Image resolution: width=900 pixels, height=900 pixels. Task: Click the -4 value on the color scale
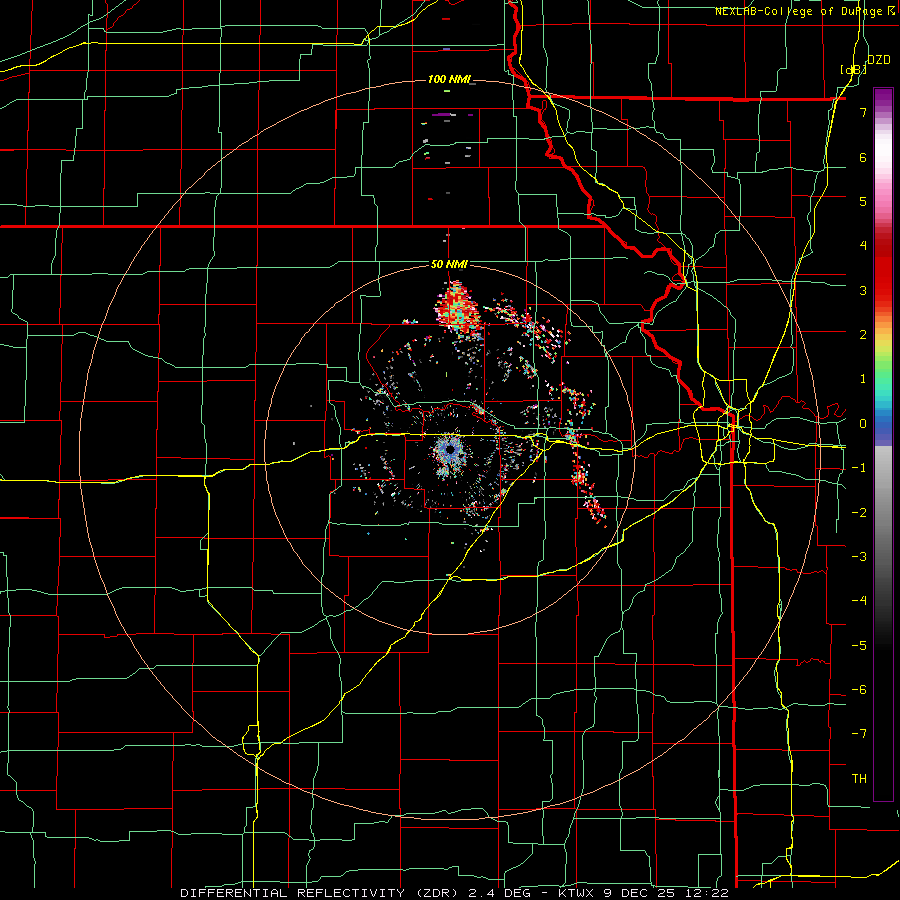[859, 601]
